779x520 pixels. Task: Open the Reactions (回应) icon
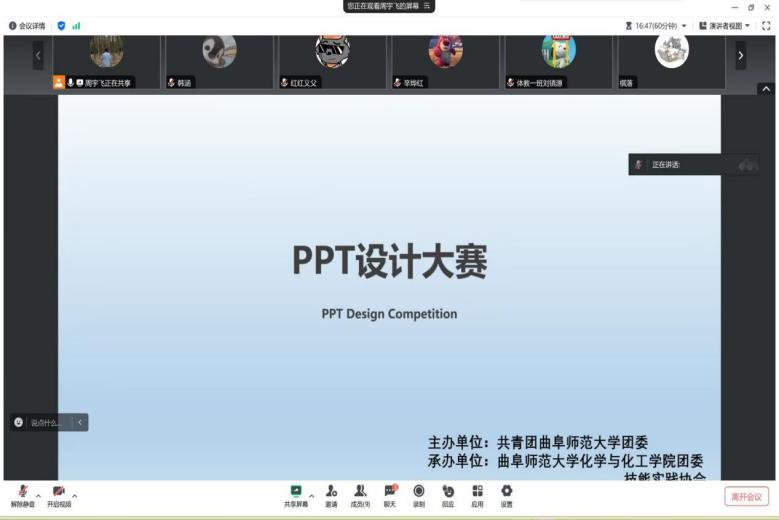pos(448,492)
